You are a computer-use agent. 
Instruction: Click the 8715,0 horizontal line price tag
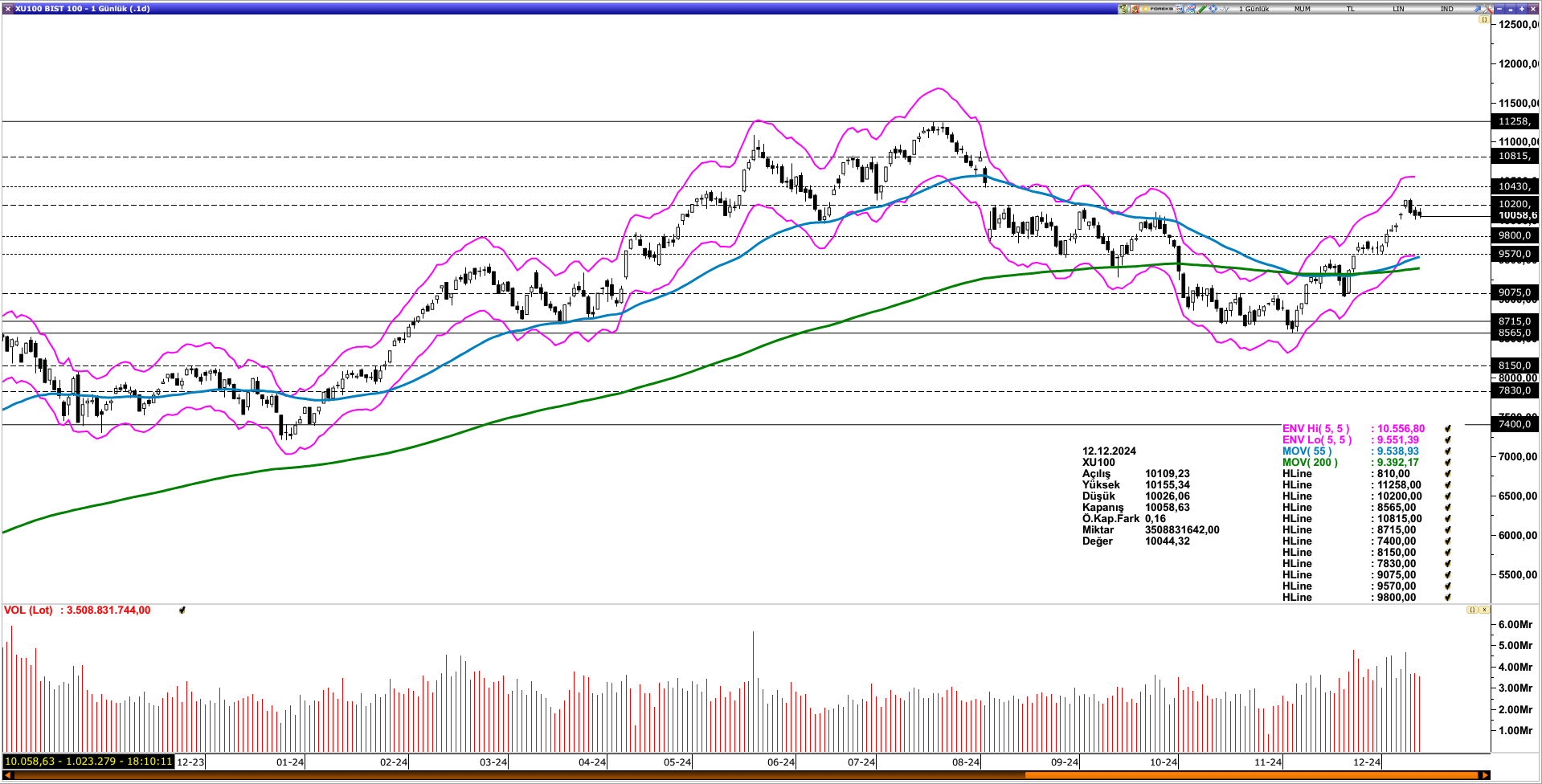1515,321
